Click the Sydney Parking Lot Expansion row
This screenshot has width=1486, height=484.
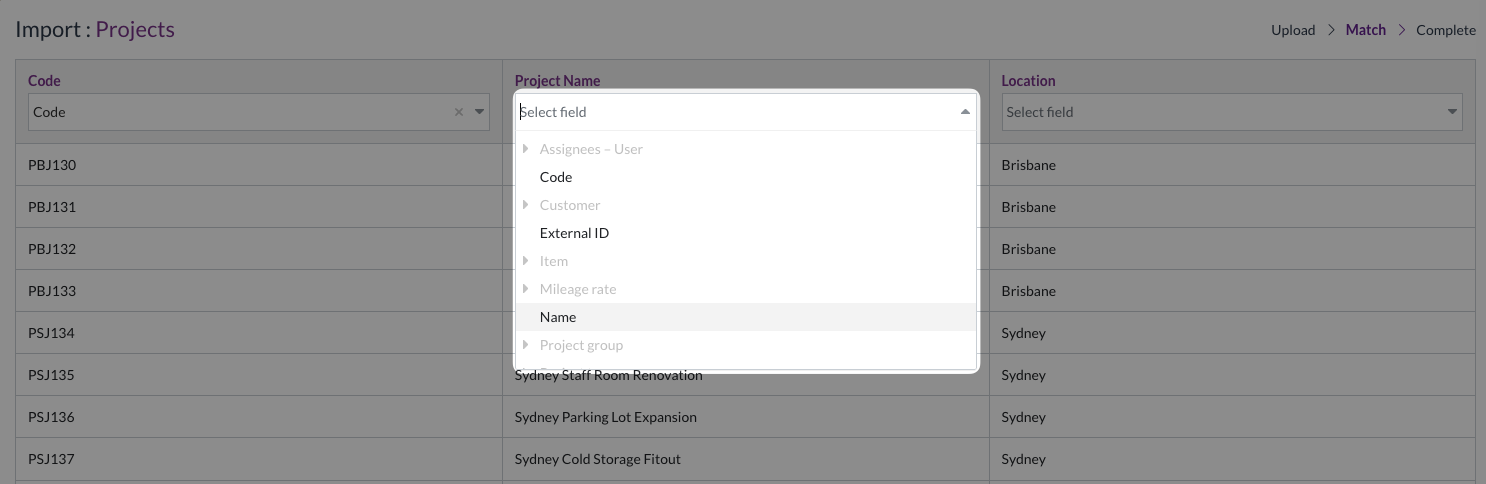point(605,417)
